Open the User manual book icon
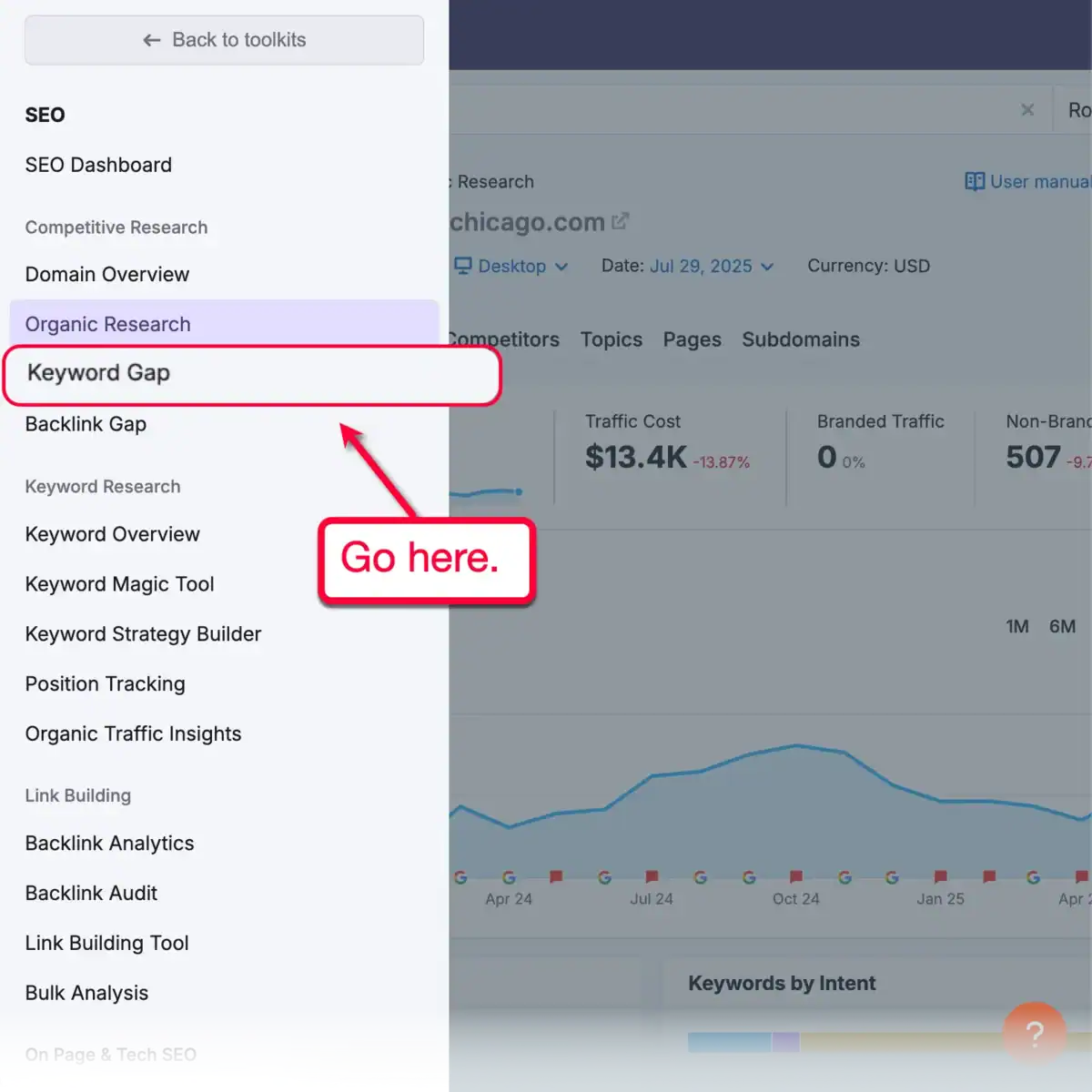 pyautogui.click(x=974, y=181)
